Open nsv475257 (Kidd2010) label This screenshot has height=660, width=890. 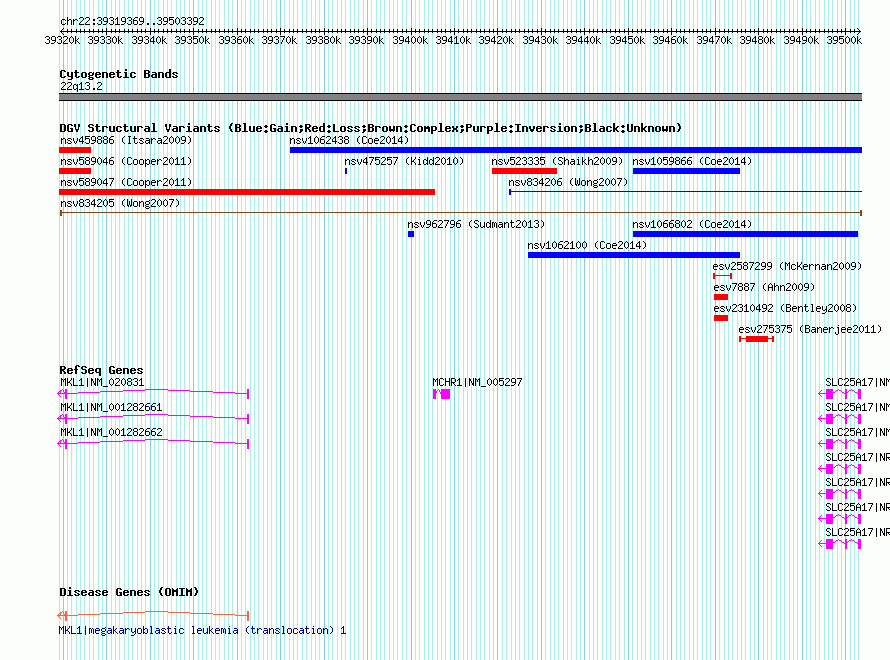[x=404, y=161]
